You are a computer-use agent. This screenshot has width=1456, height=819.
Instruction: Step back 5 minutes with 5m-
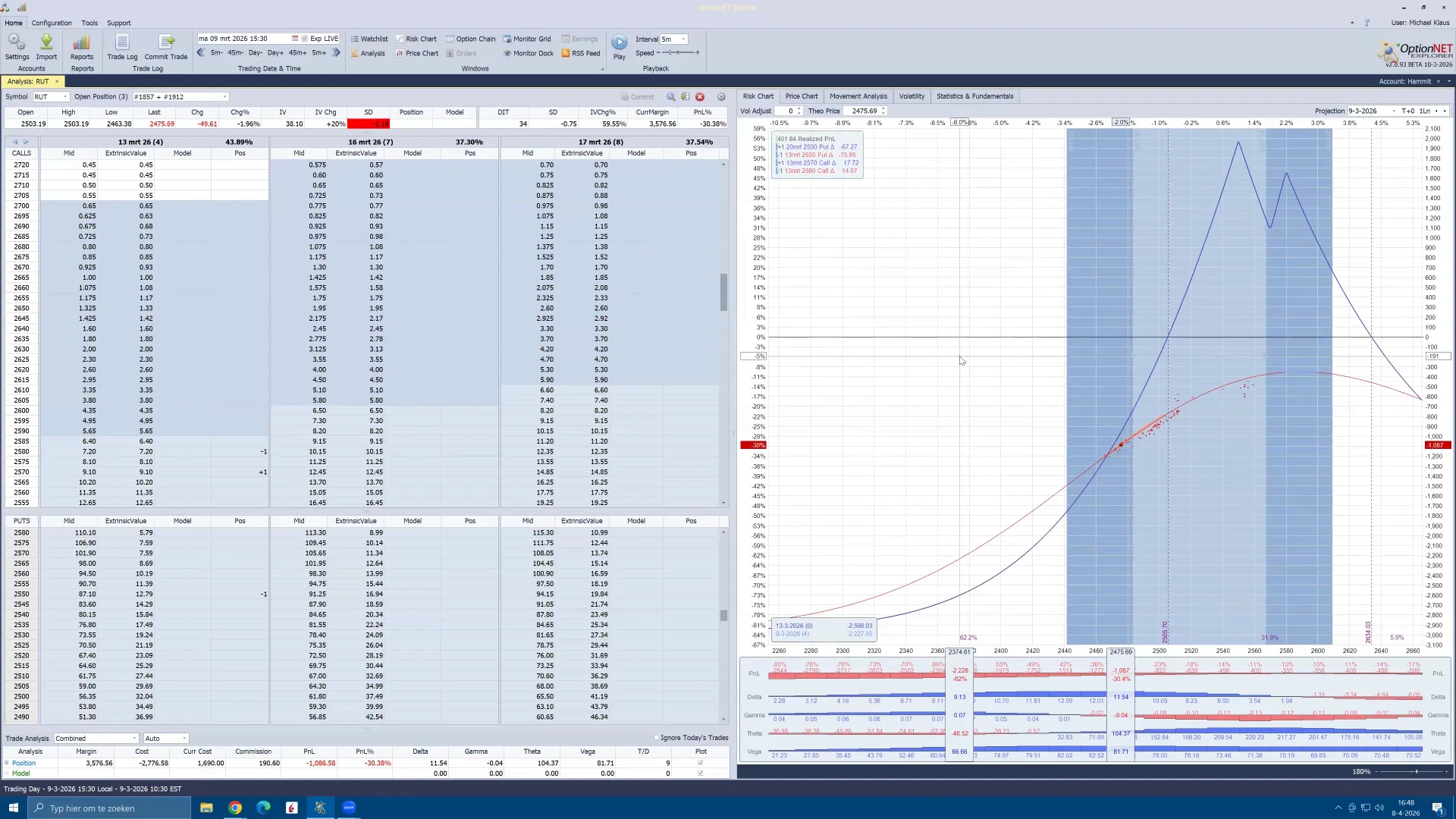point(217,53)
